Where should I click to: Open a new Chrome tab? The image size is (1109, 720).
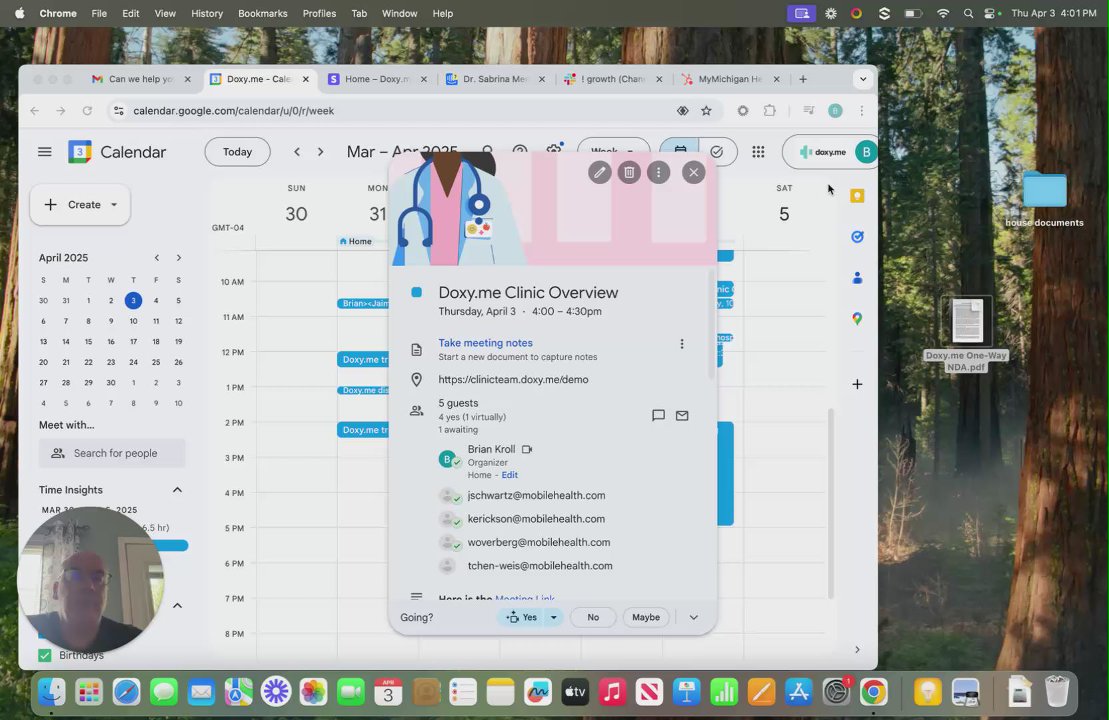tap(803, 79)
